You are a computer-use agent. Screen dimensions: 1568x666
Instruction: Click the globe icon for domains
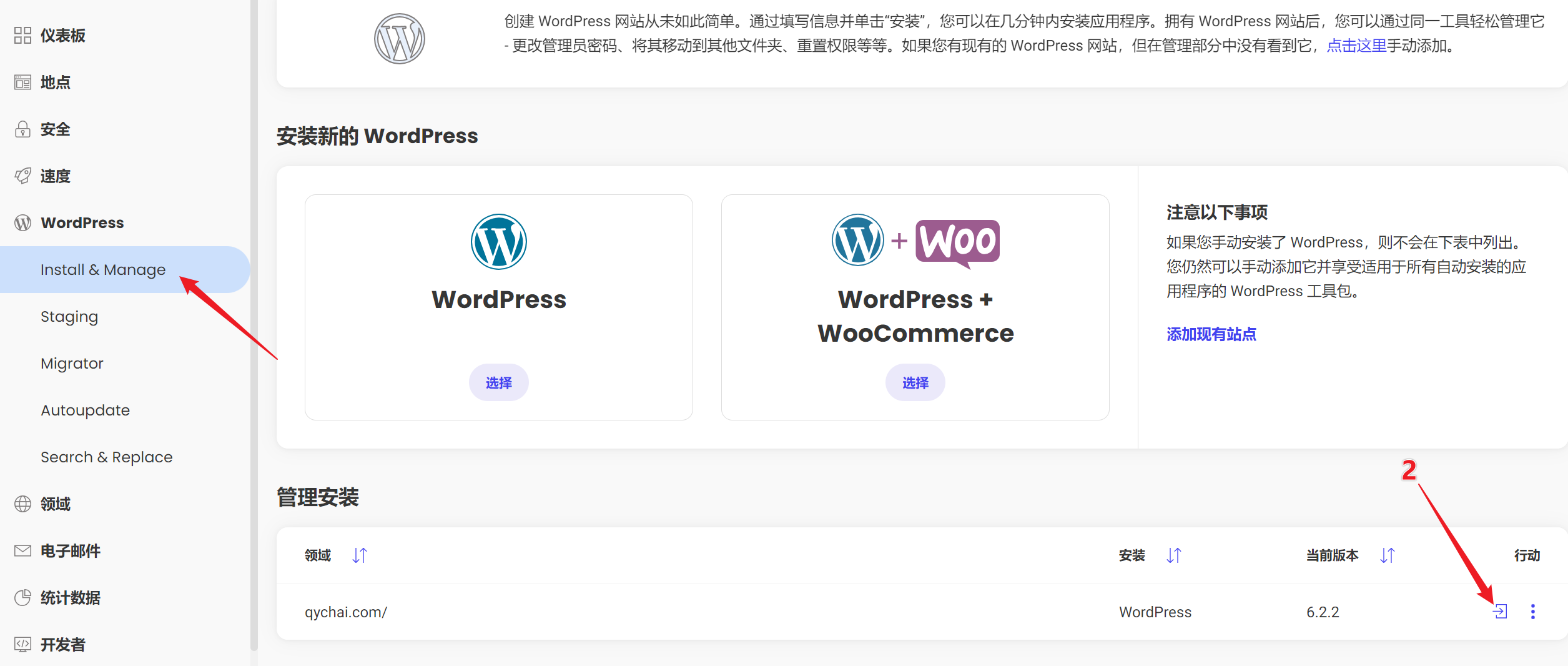[22, 504]
